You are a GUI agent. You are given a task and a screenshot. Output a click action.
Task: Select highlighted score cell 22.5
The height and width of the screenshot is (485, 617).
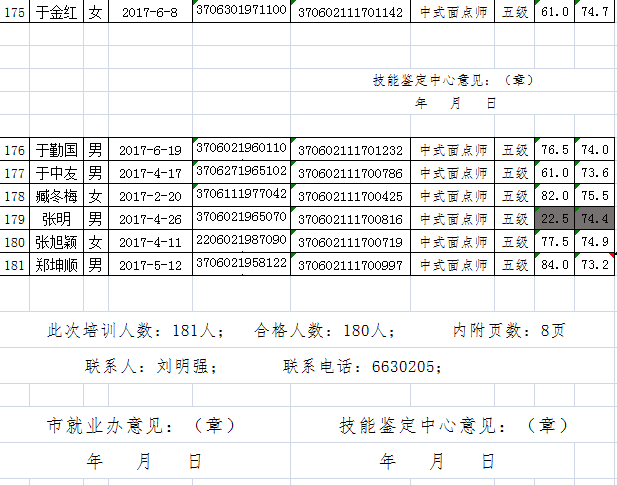(554, 218)
